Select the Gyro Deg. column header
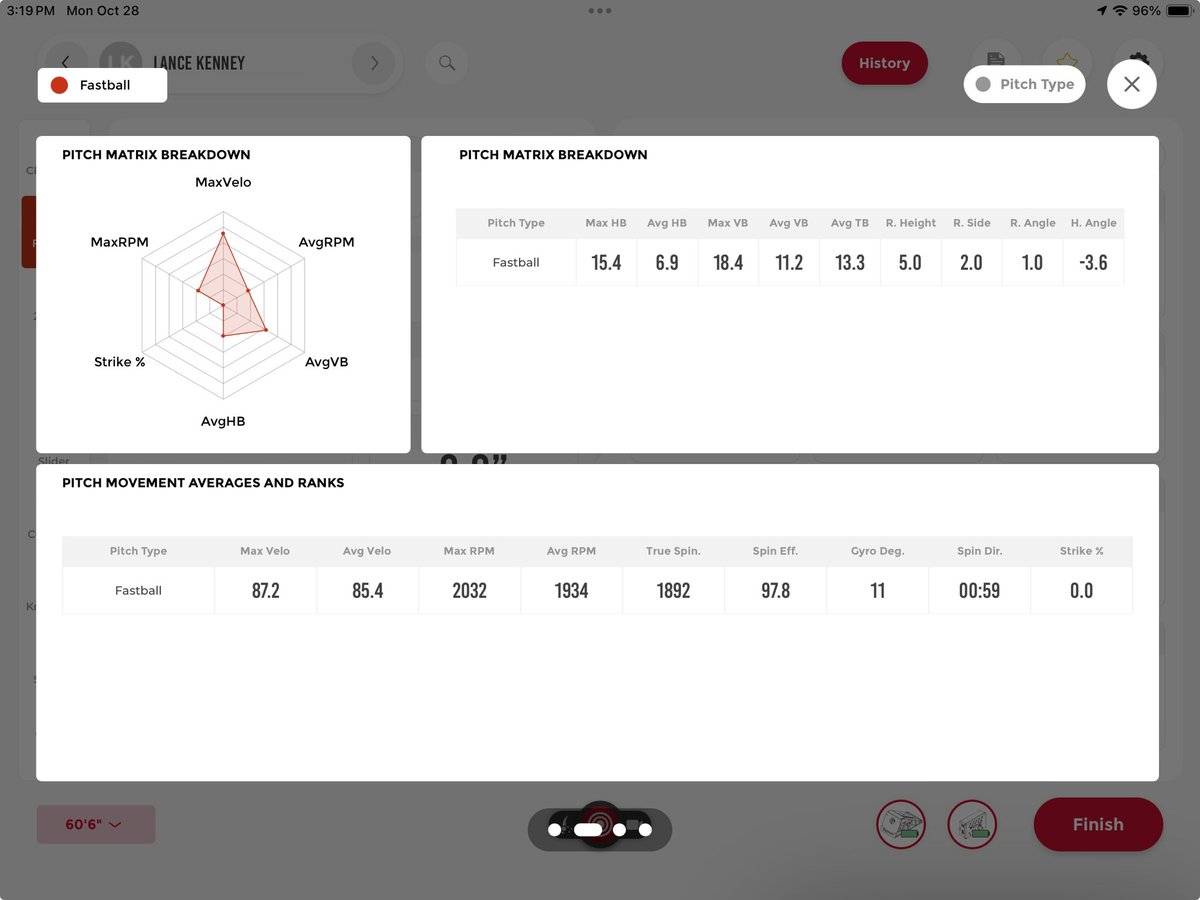Screen dimensions: 1200x900 tap(877, 551)
